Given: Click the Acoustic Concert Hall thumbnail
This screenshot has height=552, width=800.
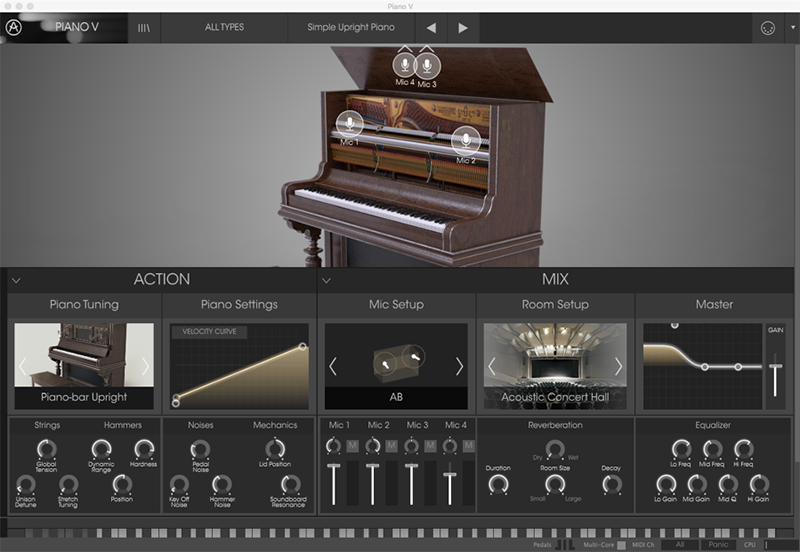Looking at the screenshot, I should click(x=555, y=366).
